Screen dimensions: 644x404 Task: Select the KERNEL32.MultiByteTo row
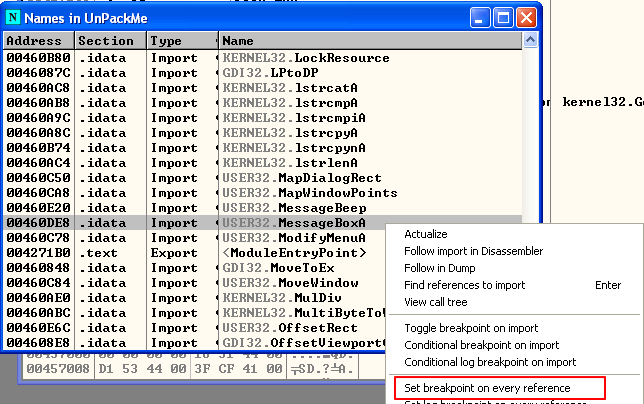(195, 312)
